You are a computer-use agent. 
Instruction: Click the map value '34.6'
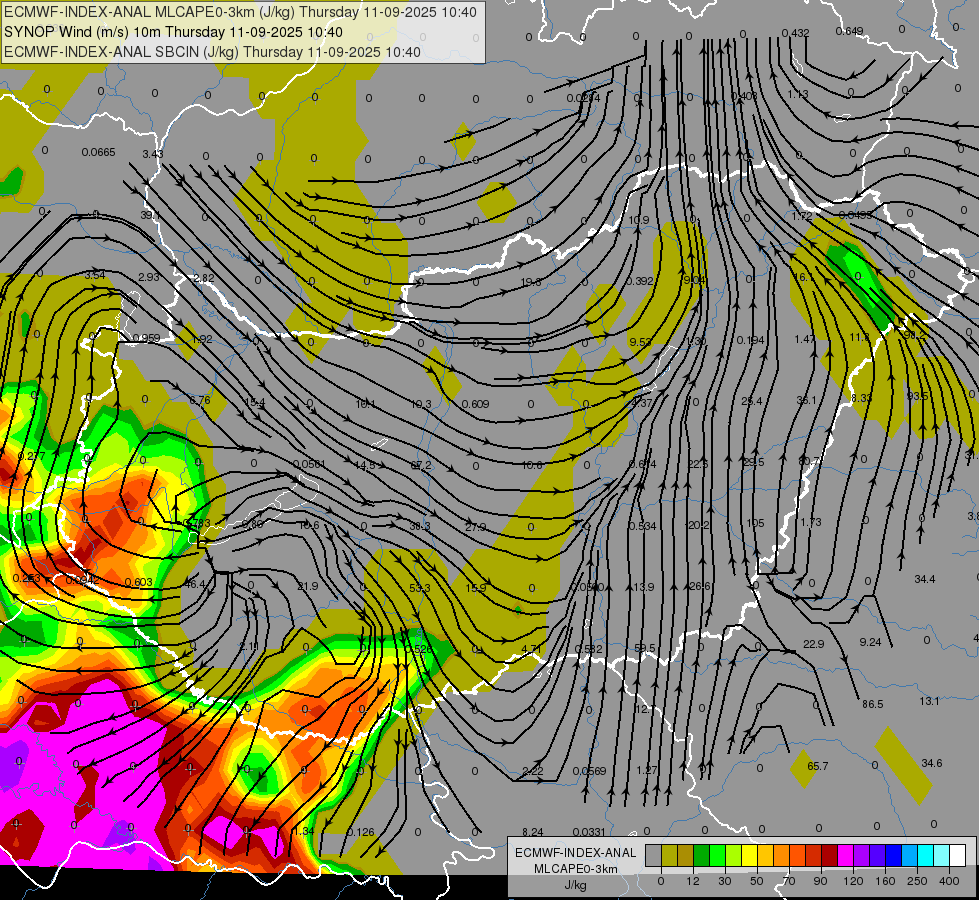[932, 764]
